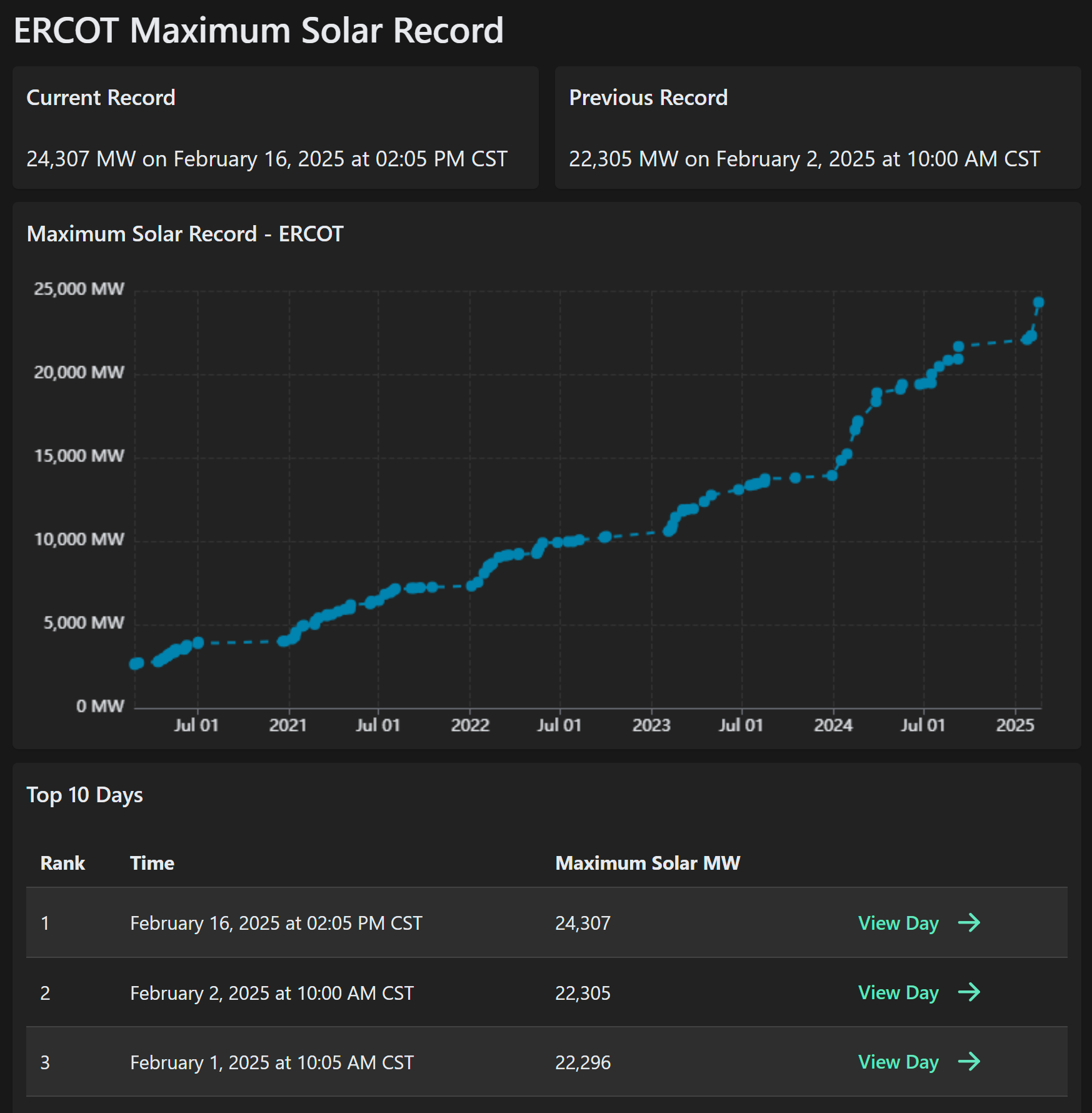Viewport: 1092px width, 1113px height.
Task: Select the highest data point on the chart
Action: (1038, 303)
